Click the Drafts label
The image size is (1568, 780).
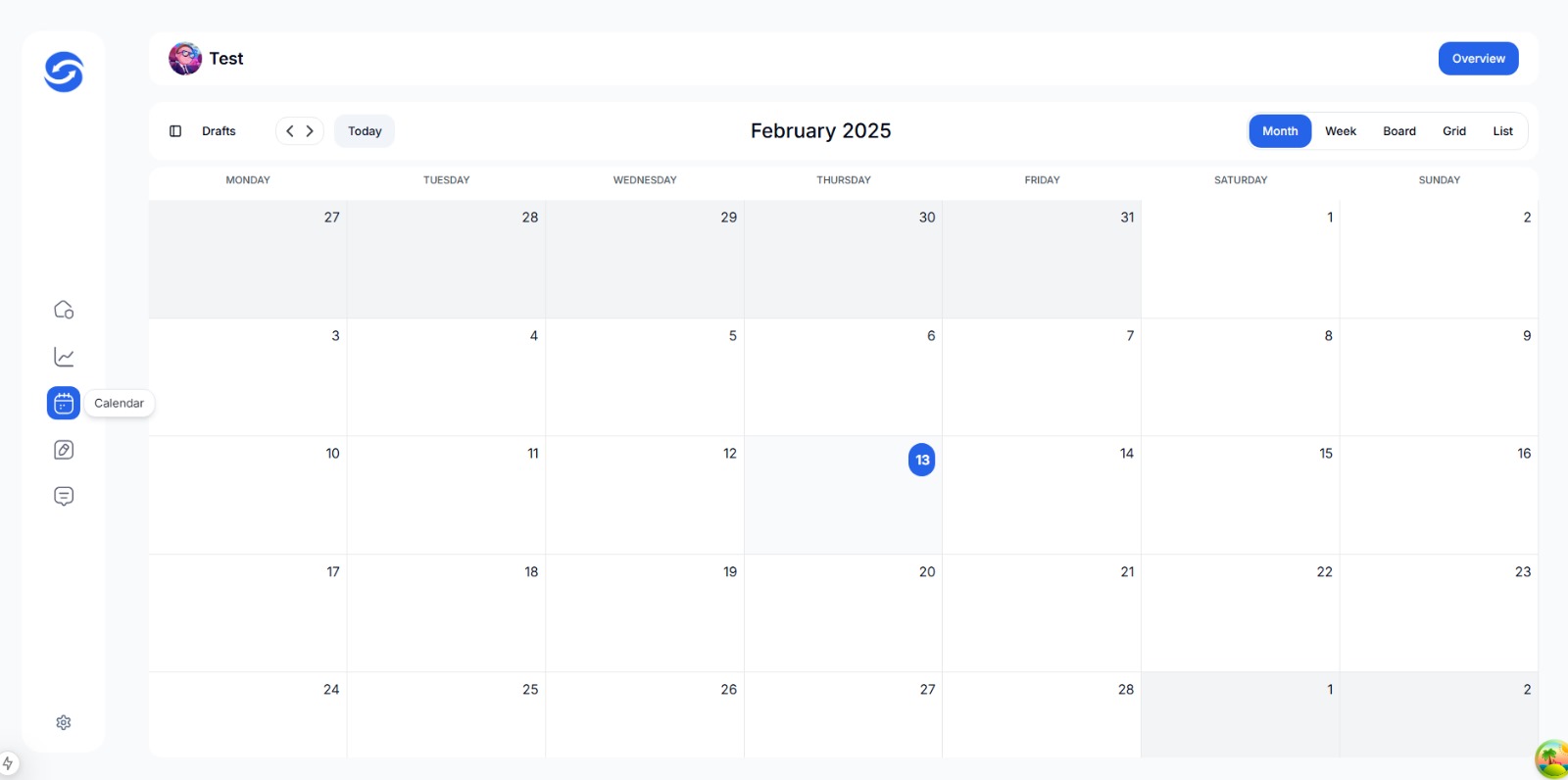coord(219,131)
